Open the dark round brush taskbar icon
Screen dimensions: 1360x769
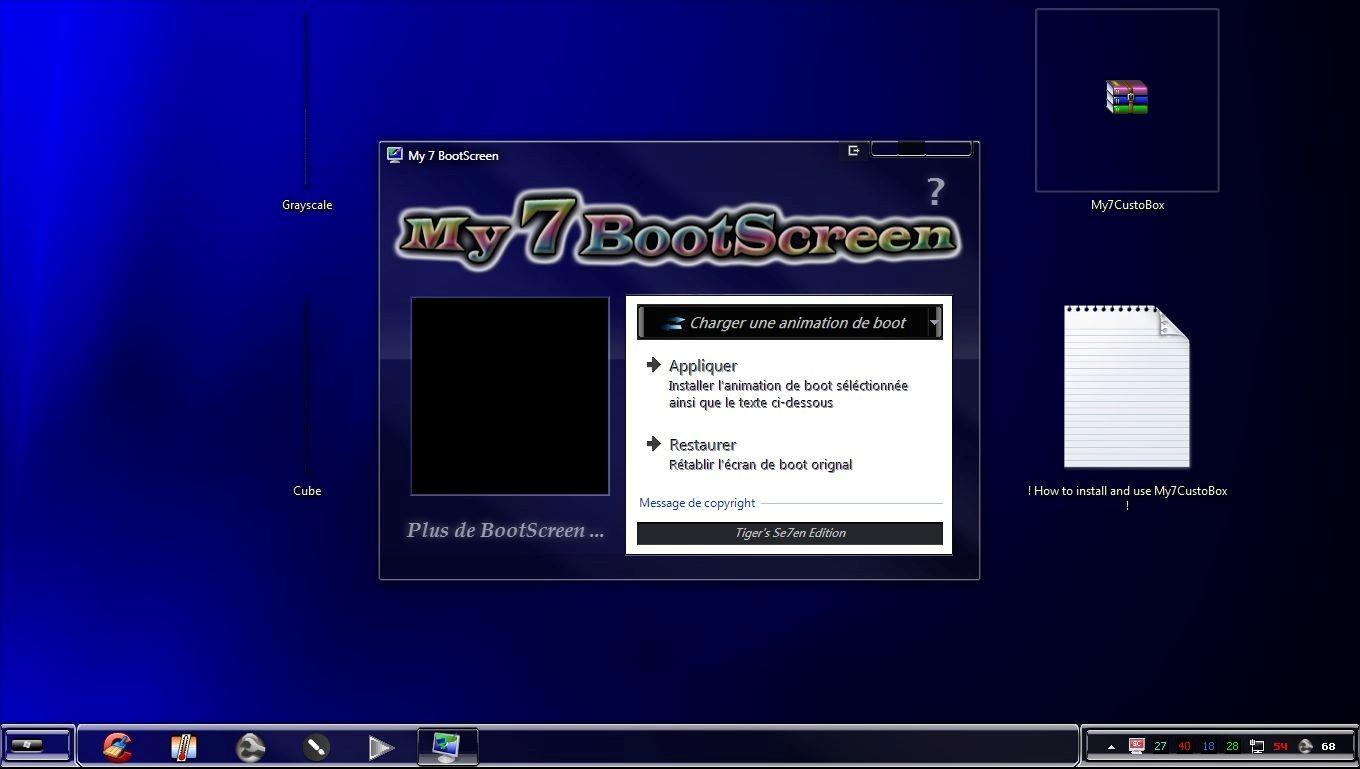[x=316, y=747]
